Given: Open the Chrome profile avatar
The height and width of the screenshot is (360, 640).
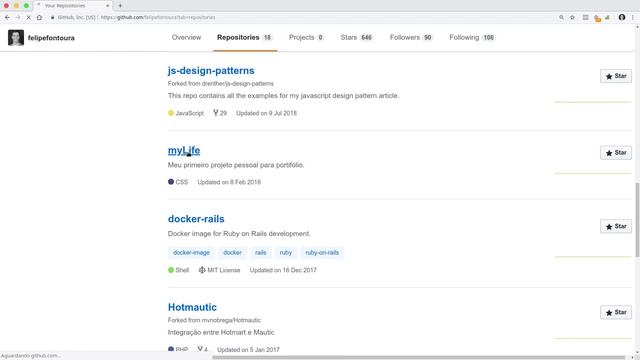Looking at the screenshot, I should [x=622, y=17].
